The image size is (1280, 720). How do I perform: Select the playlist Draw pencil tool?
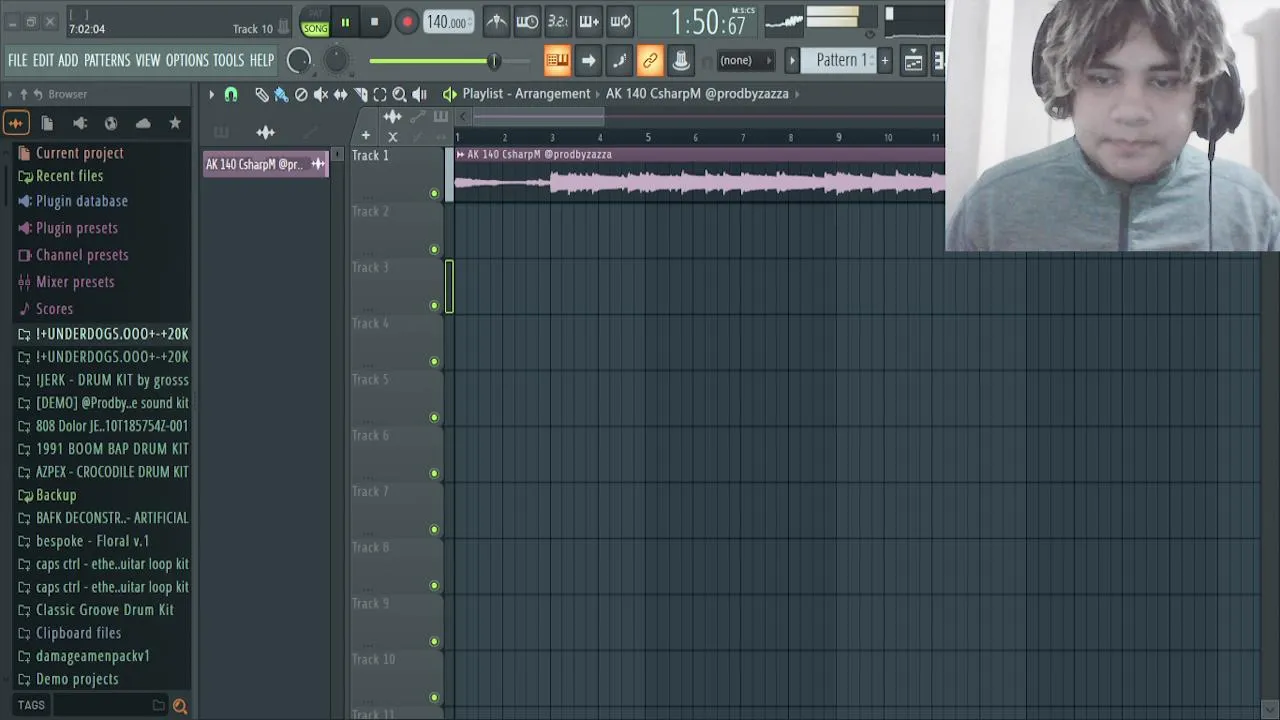261,94
